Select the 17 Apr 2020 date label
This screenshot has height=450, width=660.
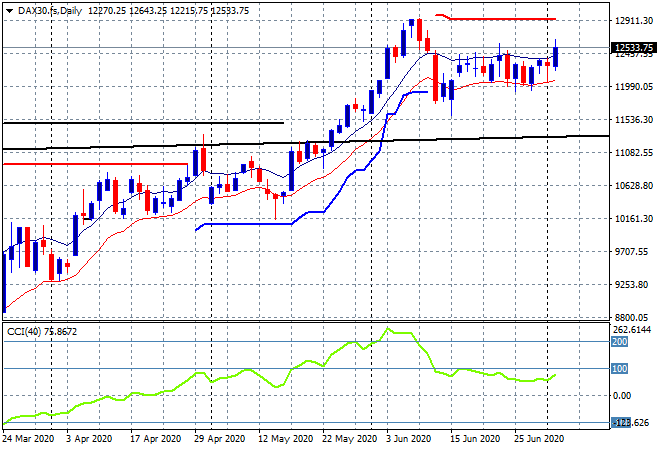(x=155, y=438)
